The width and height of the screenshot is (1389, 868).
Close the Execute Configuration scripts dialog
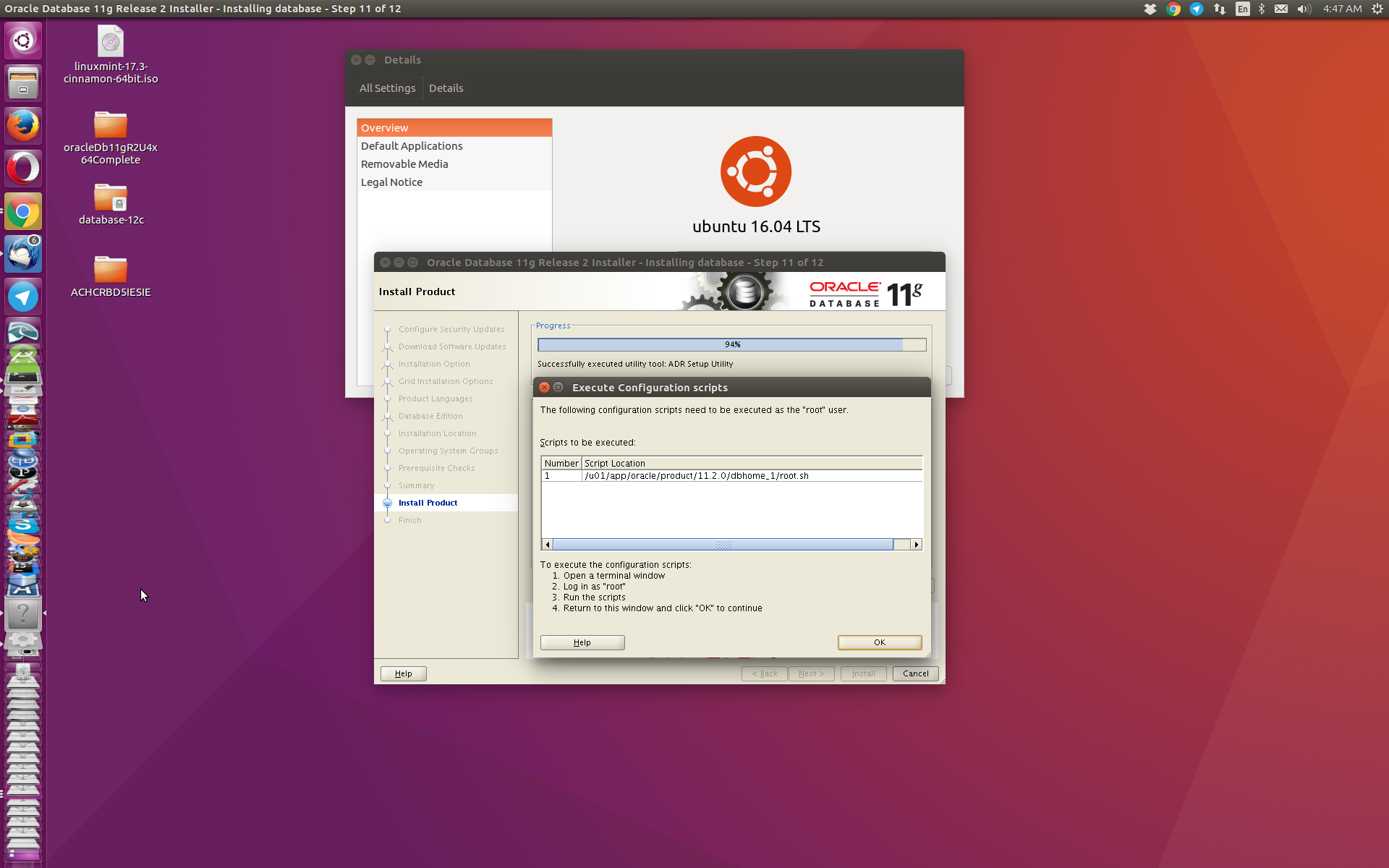(x=545, y=388)
